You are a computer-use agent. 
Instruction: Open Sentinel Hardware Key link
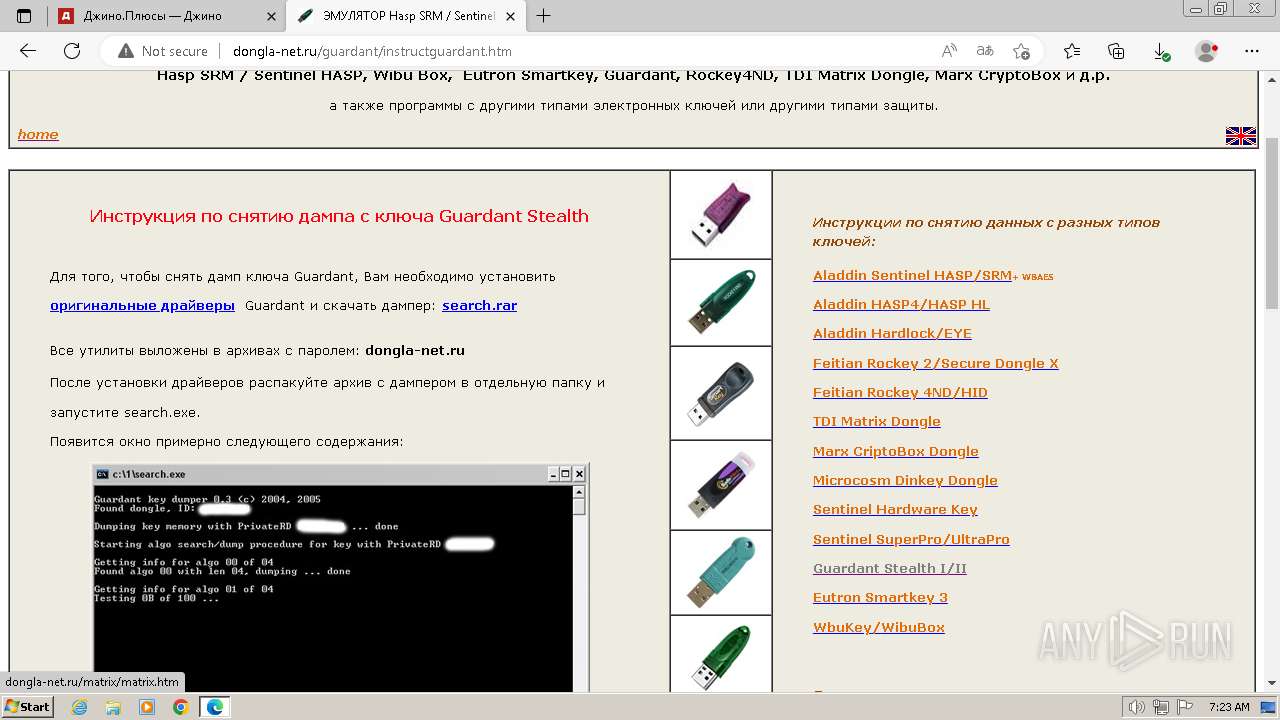[x=895, y=509]
